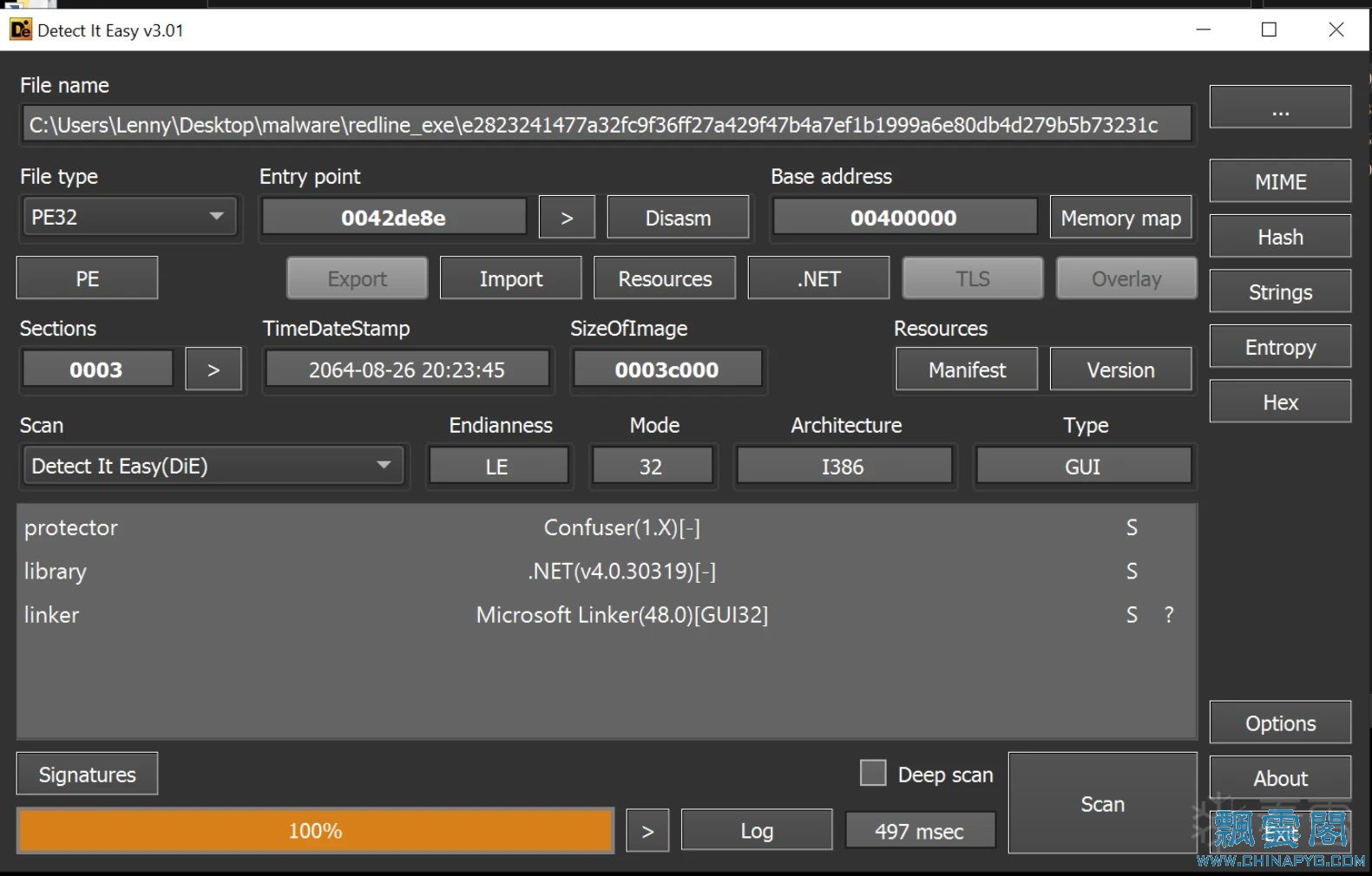The width and height of the screenshot is (1372, 876).
Task: Enable the Deep scan checkbox
Action: point(873,773)
